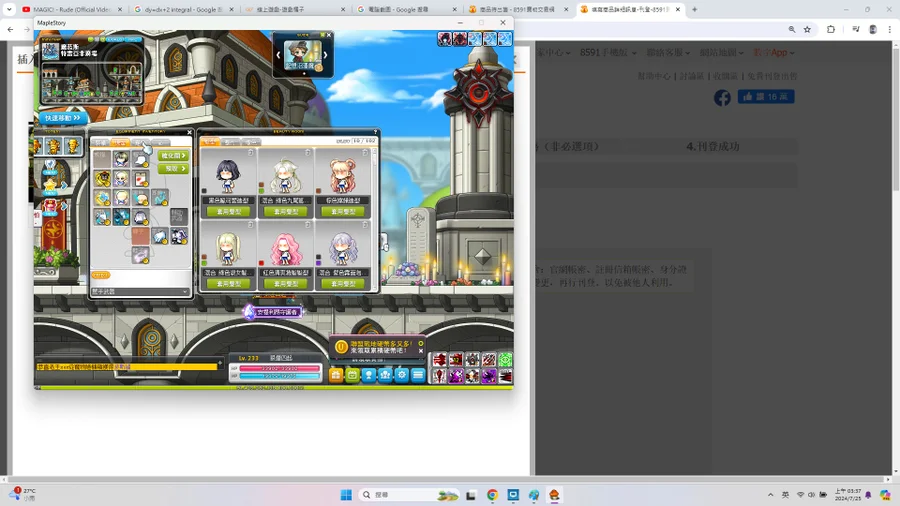Bookmark this page with the Chrome star icon
This screenshot has width=900, height=506.
coord(807,29)
